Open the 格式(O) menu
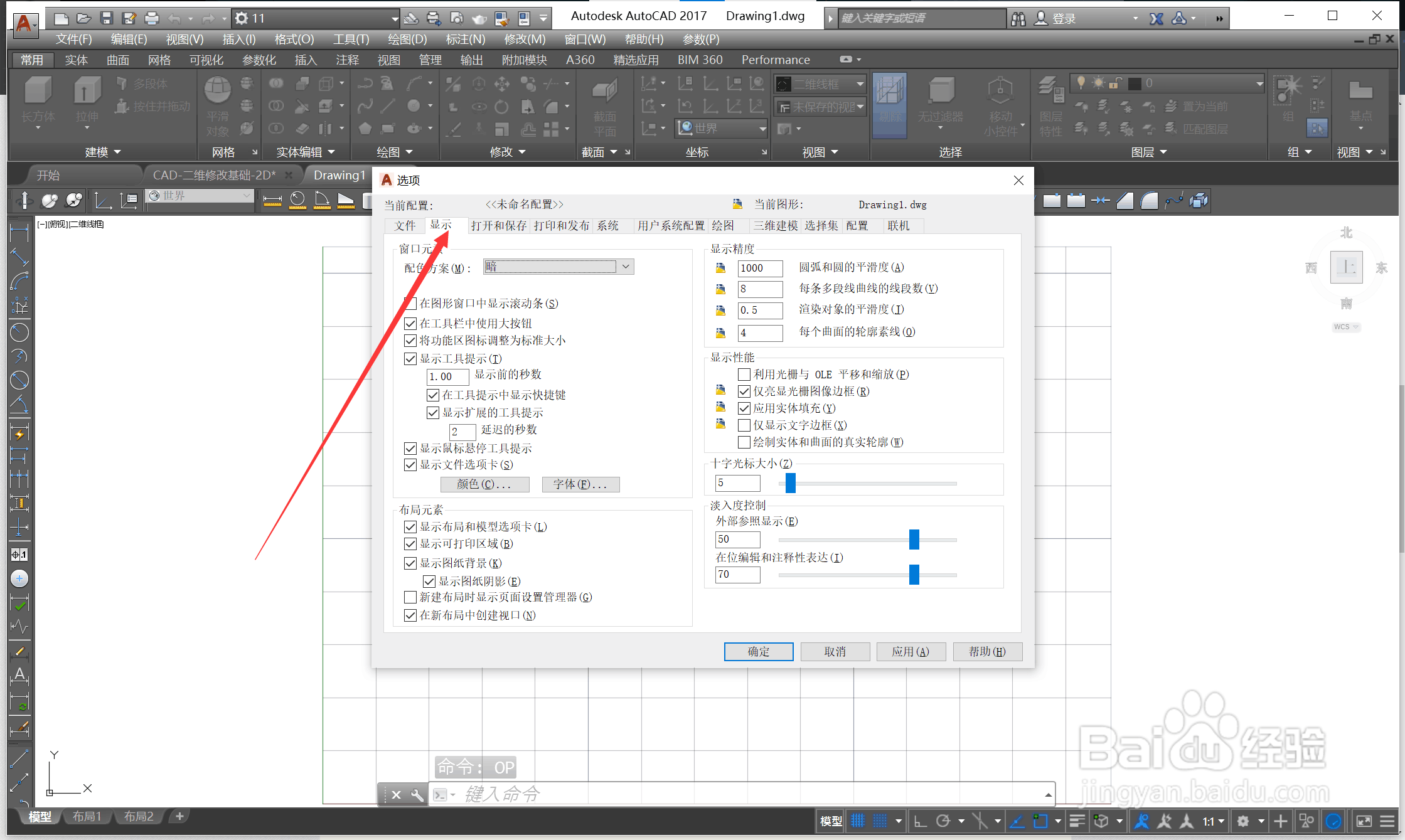 pos(294,40)
